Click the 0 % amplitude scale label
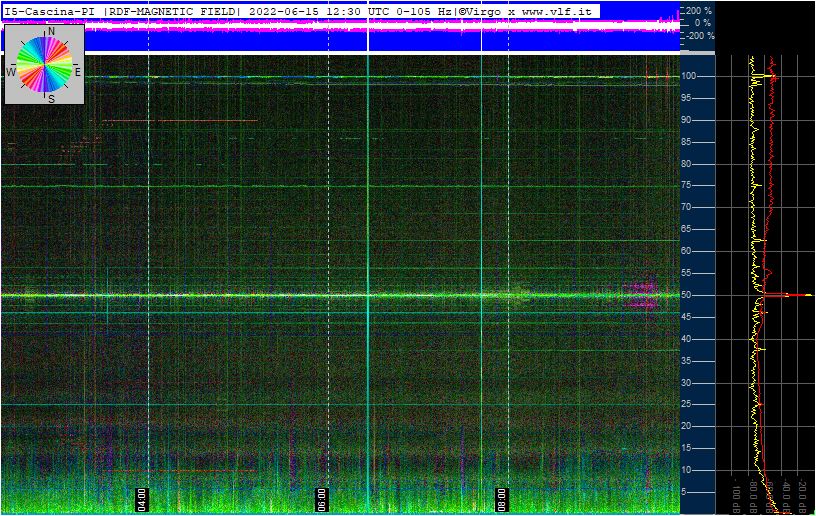 [x=703, y=23]
